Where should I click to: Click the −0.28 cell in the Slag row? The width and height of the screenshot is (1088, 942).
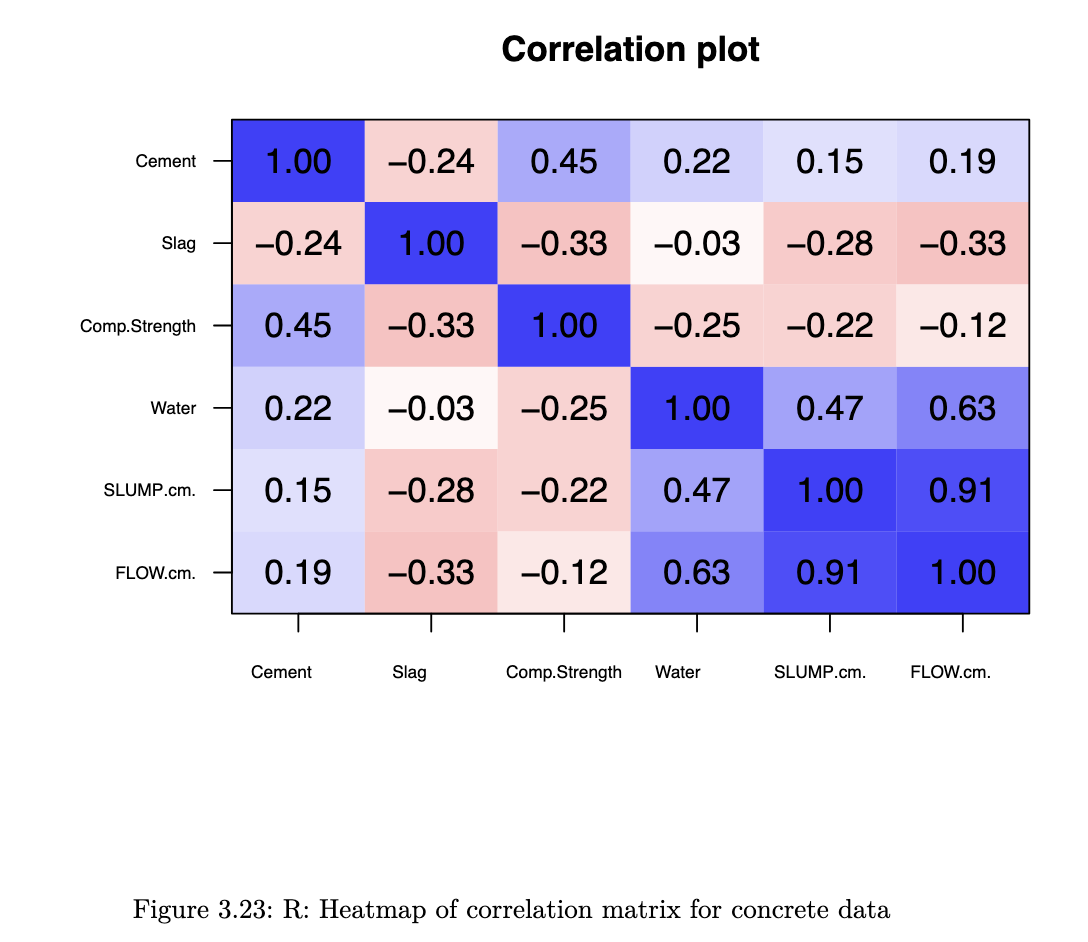click(x=830, y=243)
